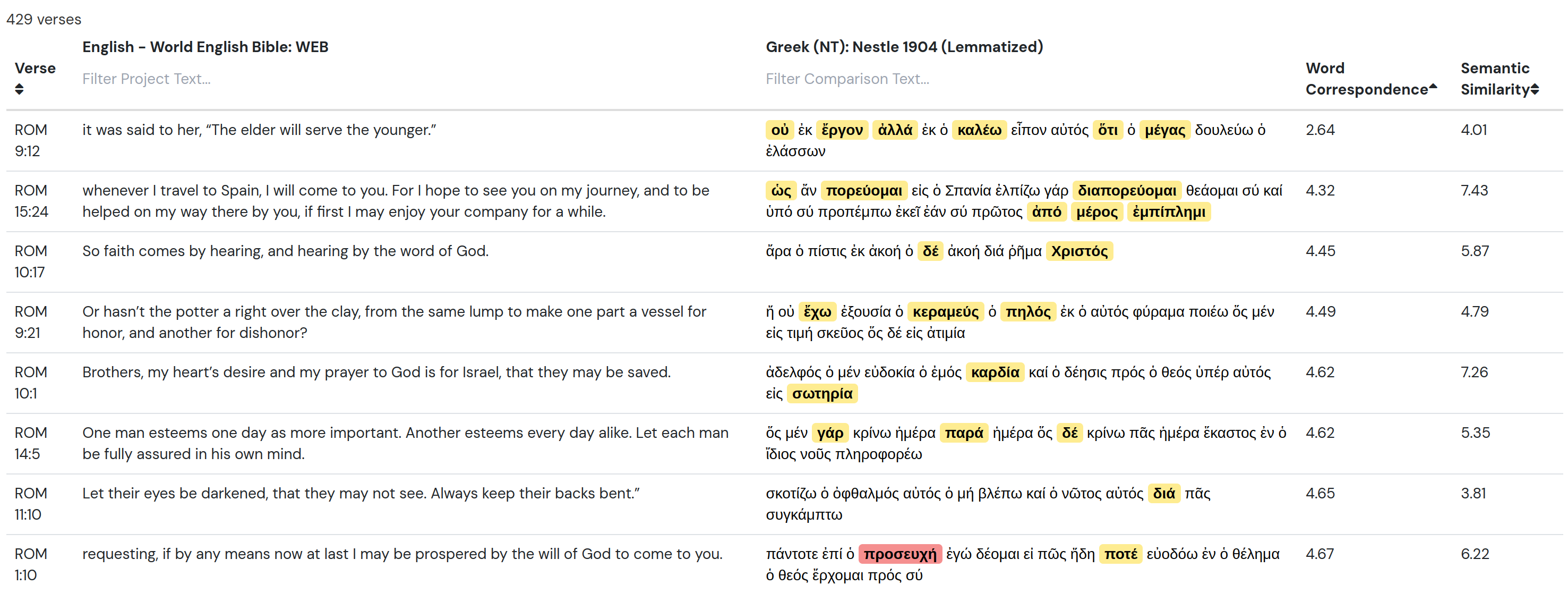Sort by the Semantic Similarity arrows
Screen dimensions: 1568x593
click(1535, 89)
